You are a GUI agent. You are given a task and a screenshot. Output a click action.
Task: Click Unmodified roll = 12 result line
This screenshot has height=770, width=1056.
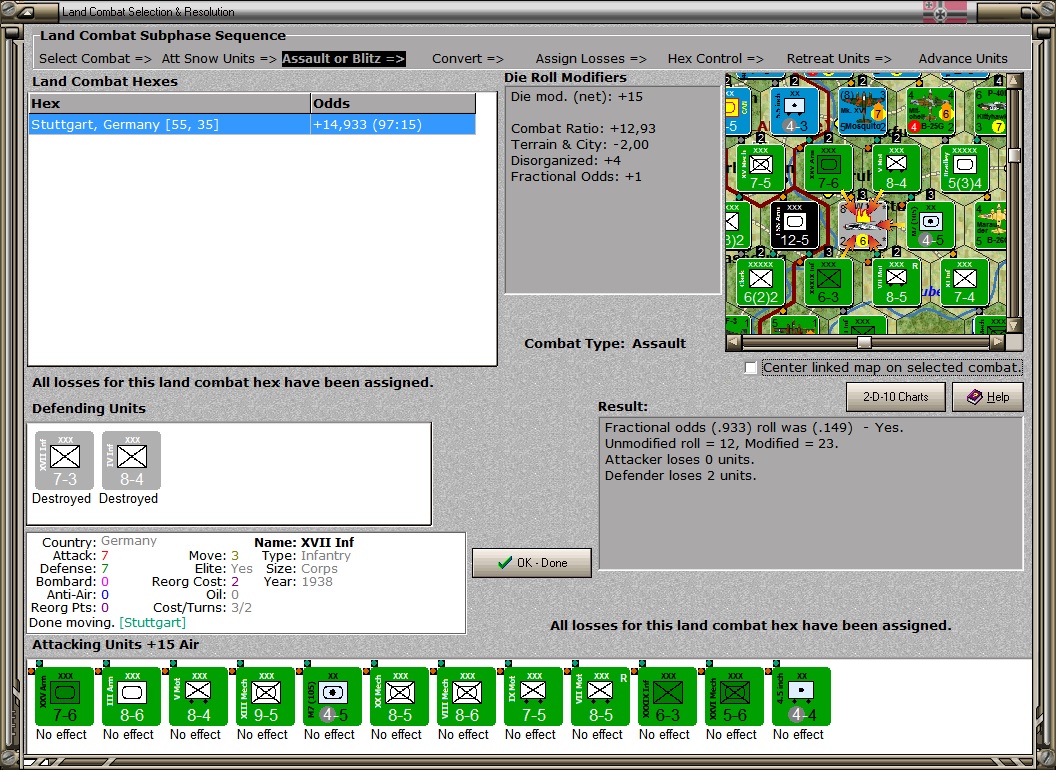point(721,443)
